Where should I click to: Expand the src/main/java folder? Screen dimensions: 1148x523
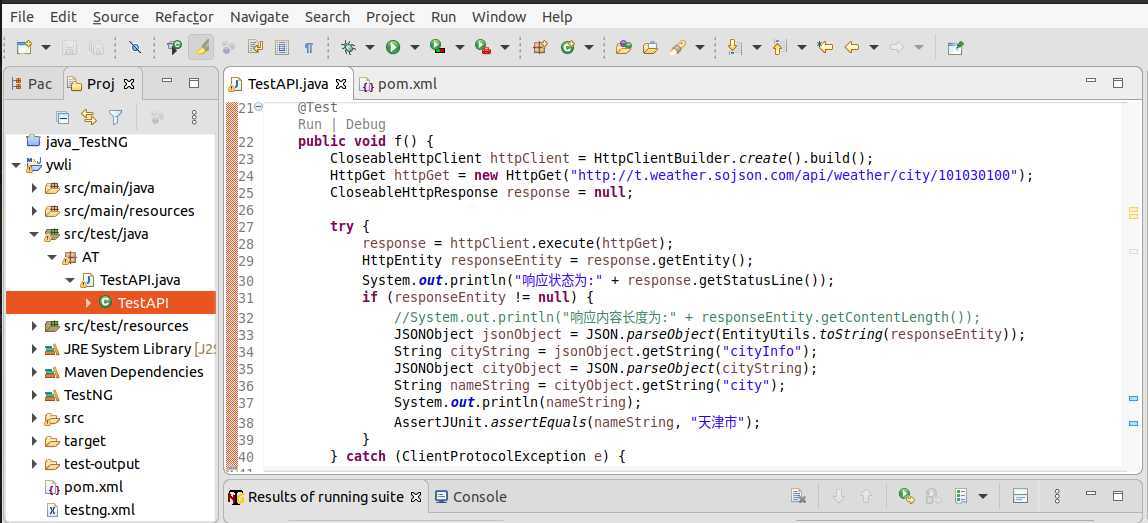(x=34, y=188)
